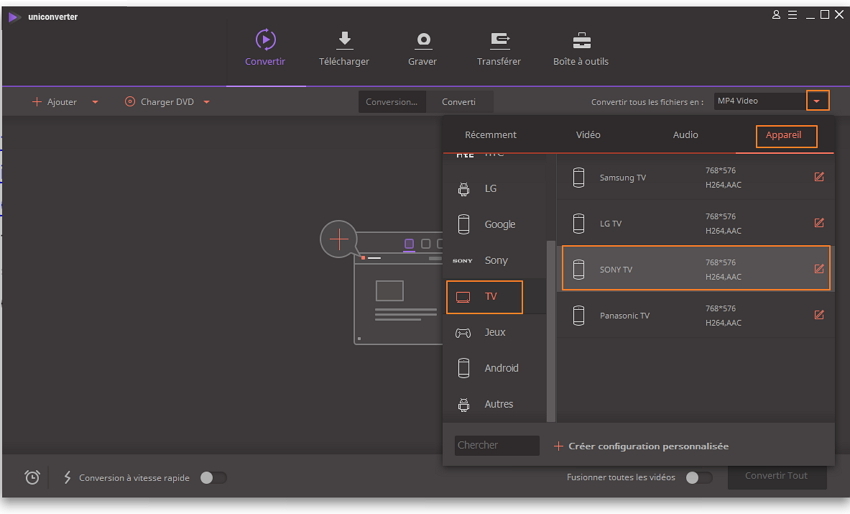Open the Graver section

pos(422,48)
